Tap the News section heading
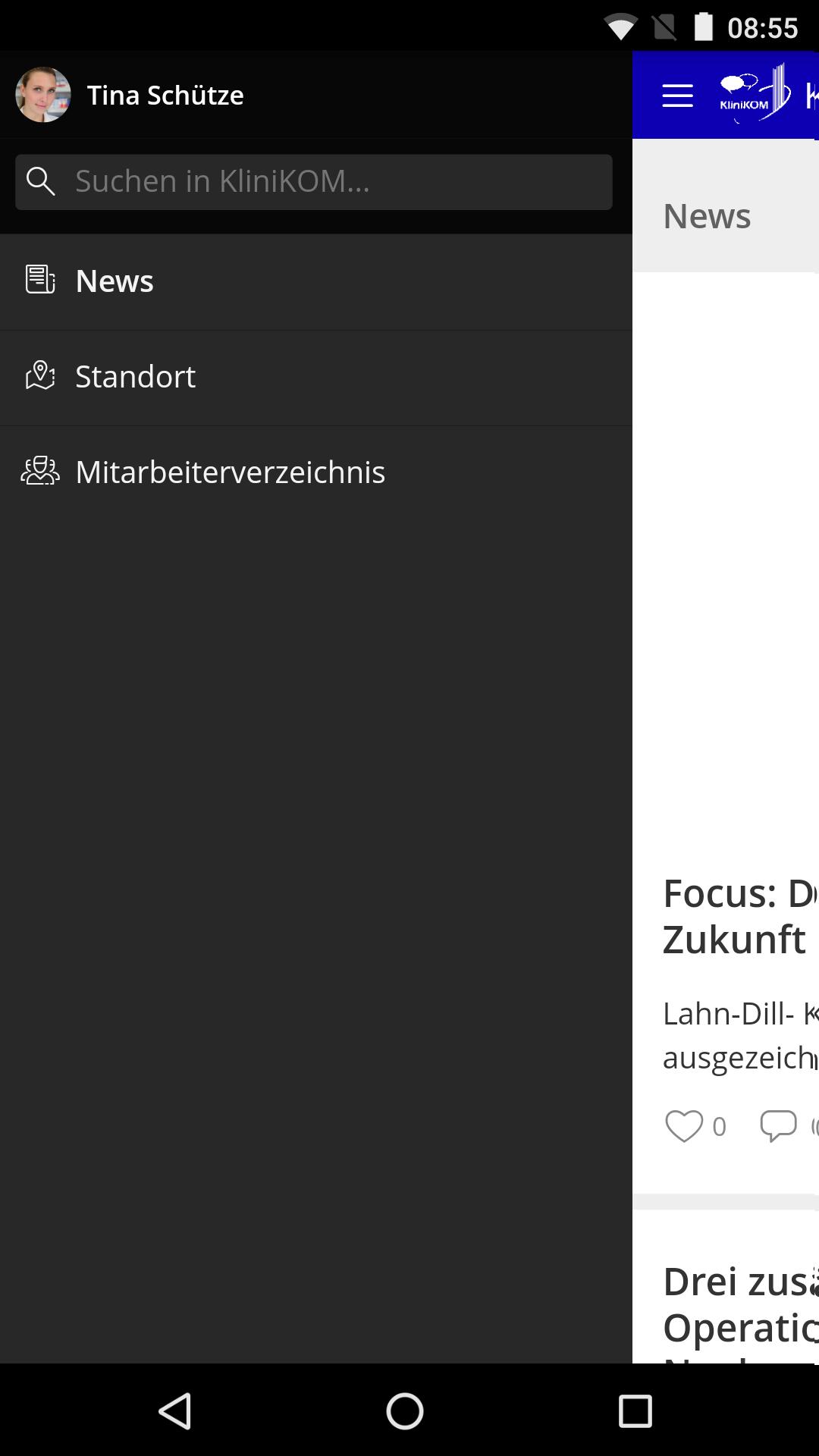Image resolution: width=819 pixels, height=1456 pixels. click(x=707, y=216)
